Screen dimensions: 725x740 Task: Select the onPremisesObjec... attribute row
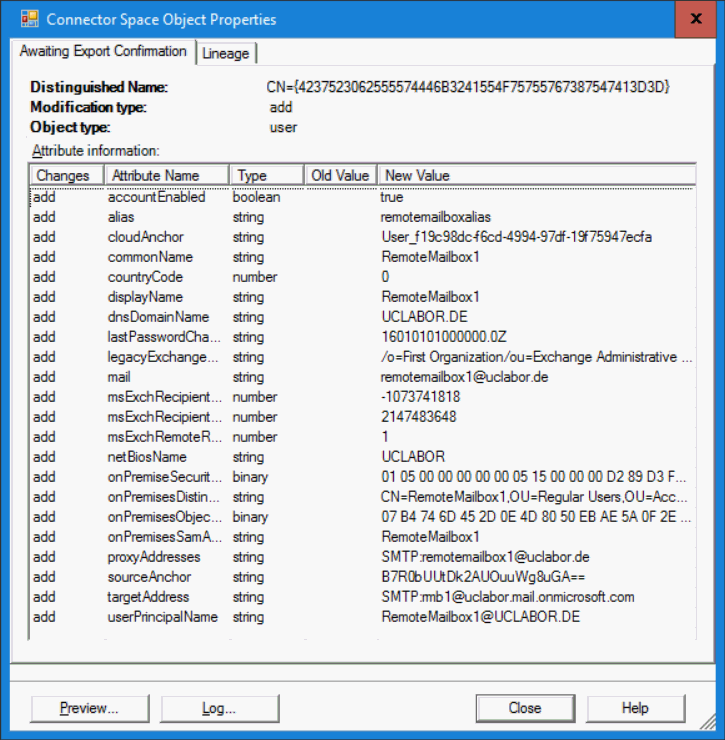pyautogui.click(x=362, y=517)
